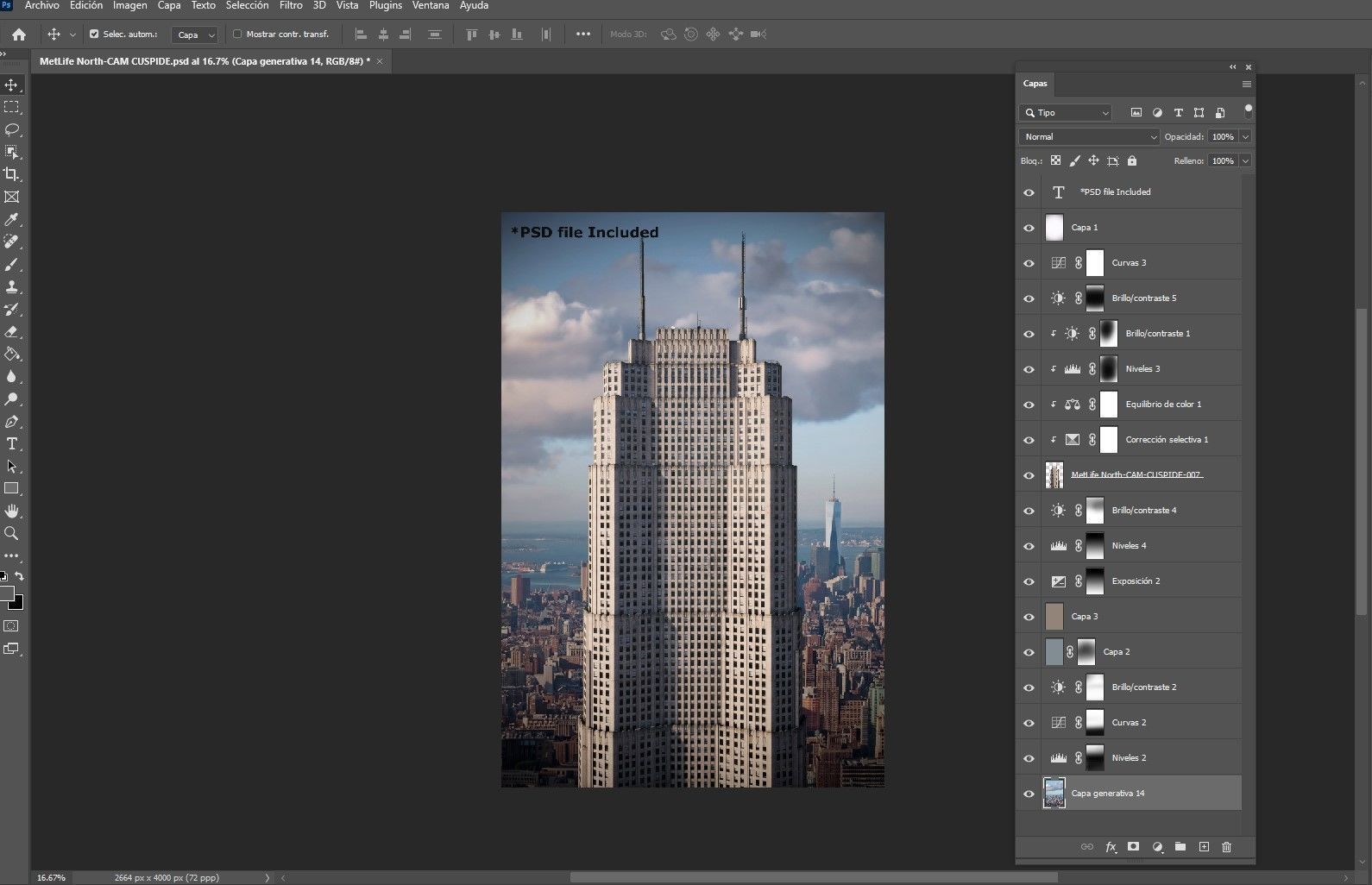
Task: Hide the Capa 1 layer
Action: pyautogui.click(x=1029, y=228)
